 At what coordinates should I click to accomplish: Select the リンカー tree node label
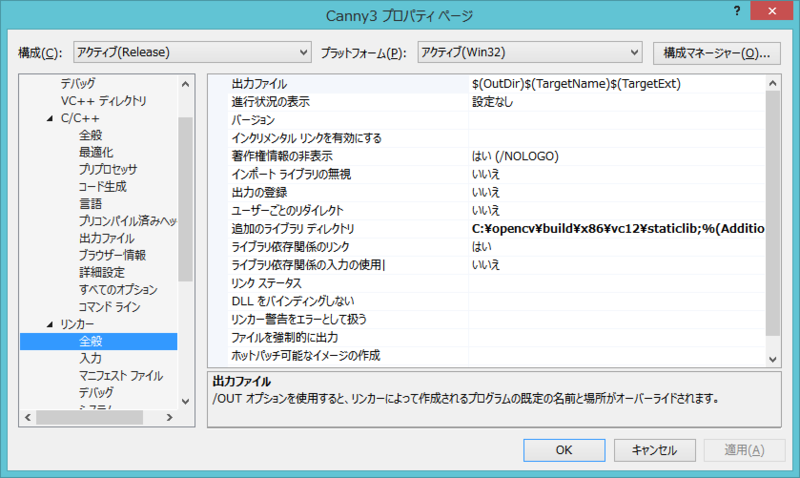tap(77, 324)
